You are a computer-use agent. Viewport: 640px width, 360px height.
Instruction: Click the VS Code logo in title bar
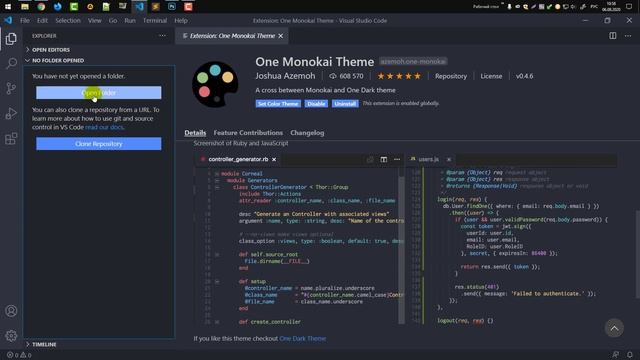[8, 20]
